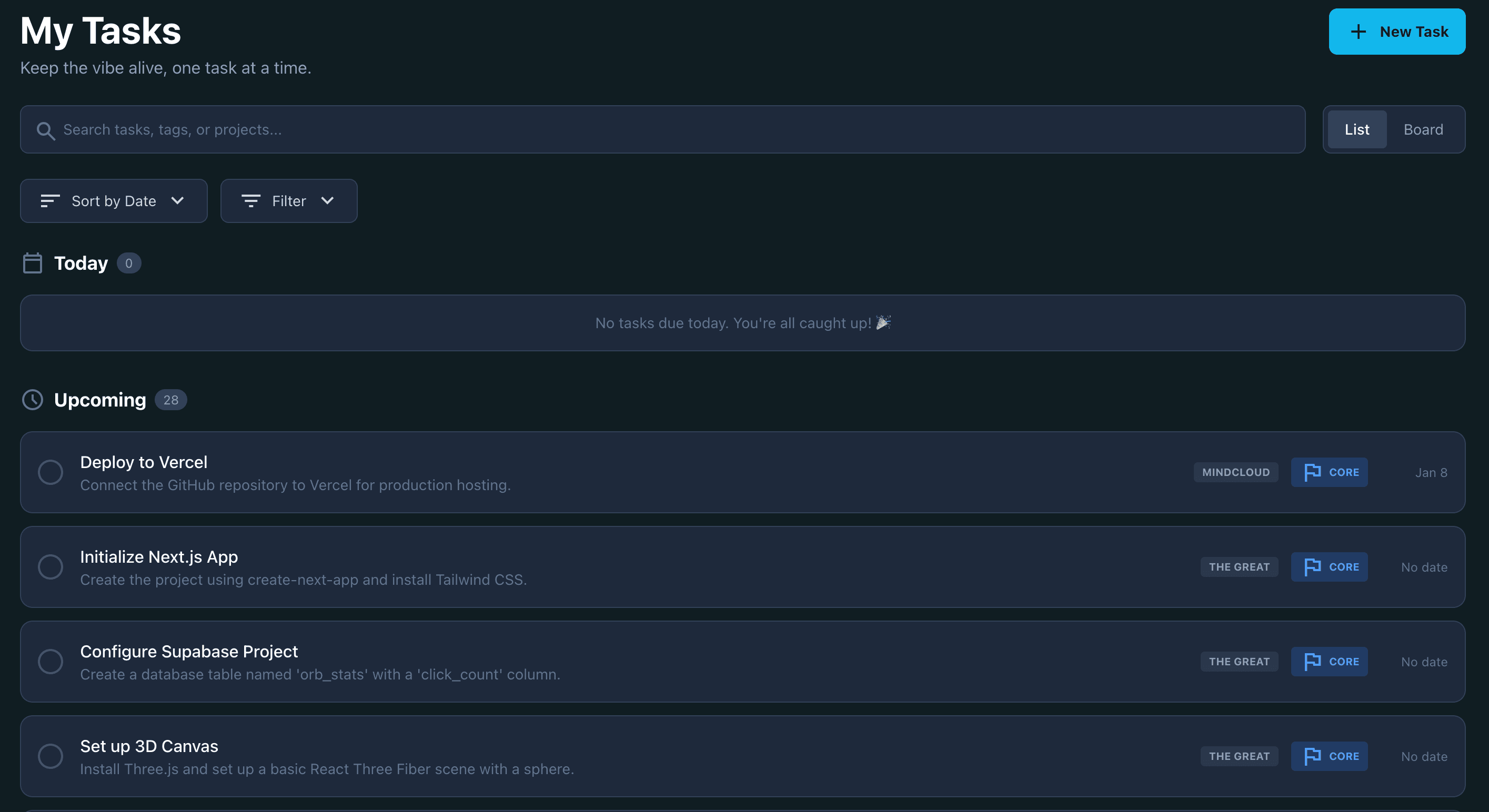Click the search magnifier icon
This screenshot has width=1489, height=812.
(46, 130)
